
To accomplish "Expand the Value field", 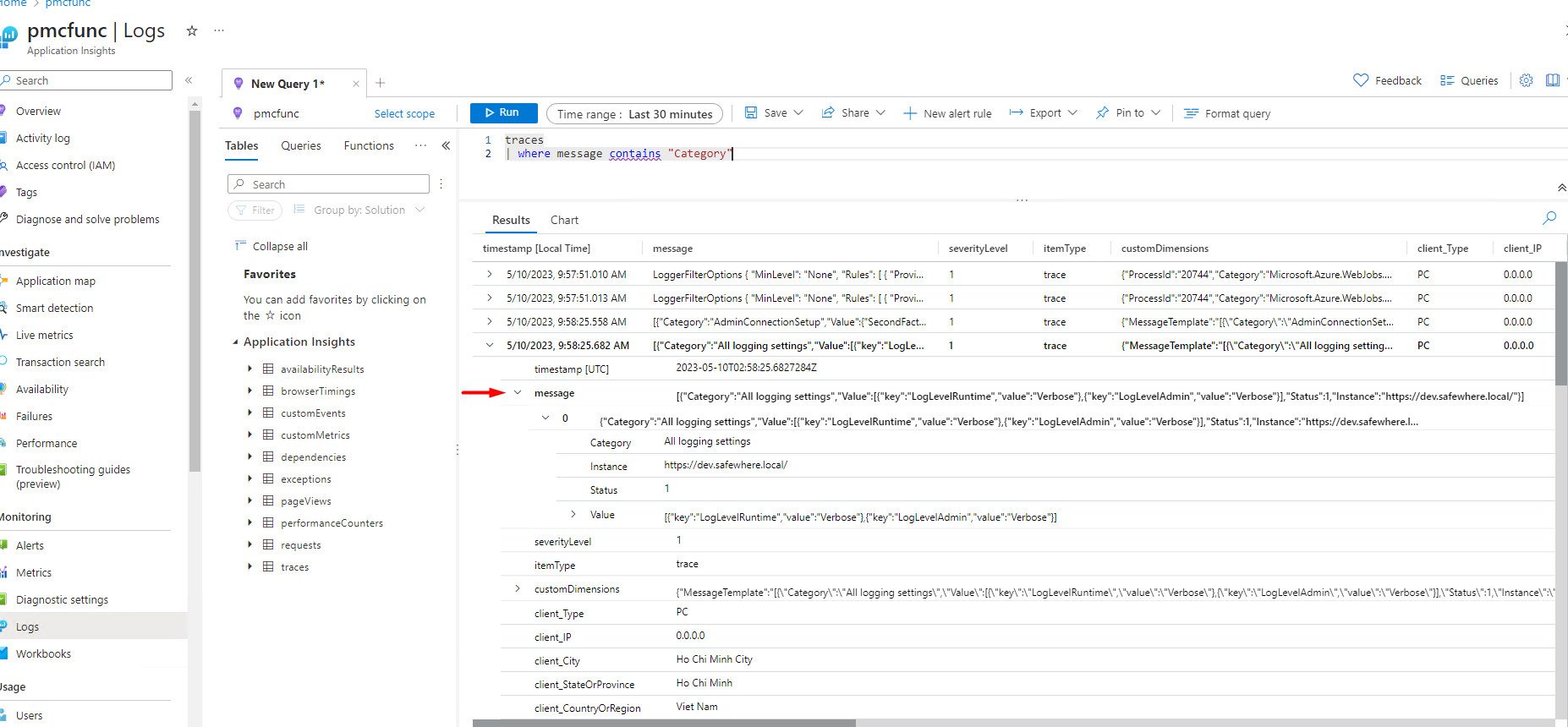I will point(573,514).
